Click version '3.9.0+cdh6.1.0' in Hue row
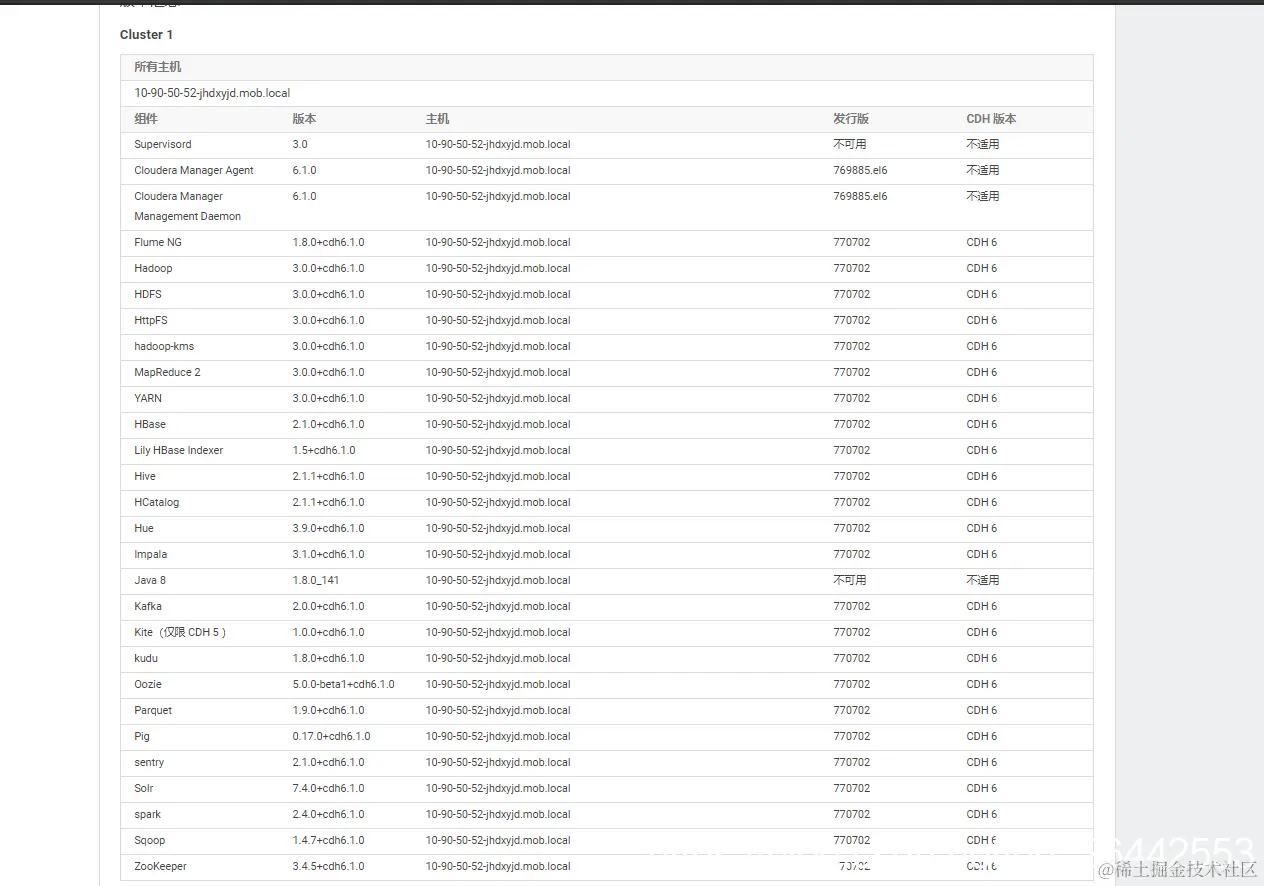The image size is (1264, 886). [328, 529]
